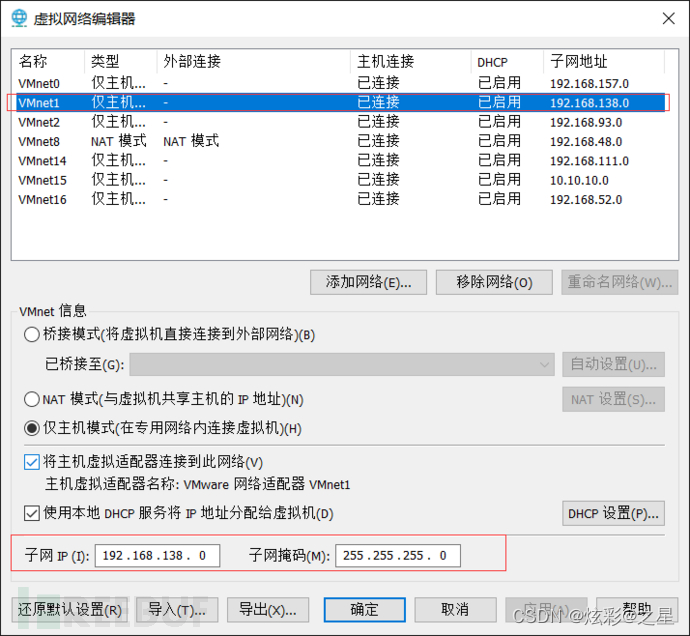This screenshot has height=636, width=690.
Task: Click 子网地址 column header
Action: click(x=604, y=61)
